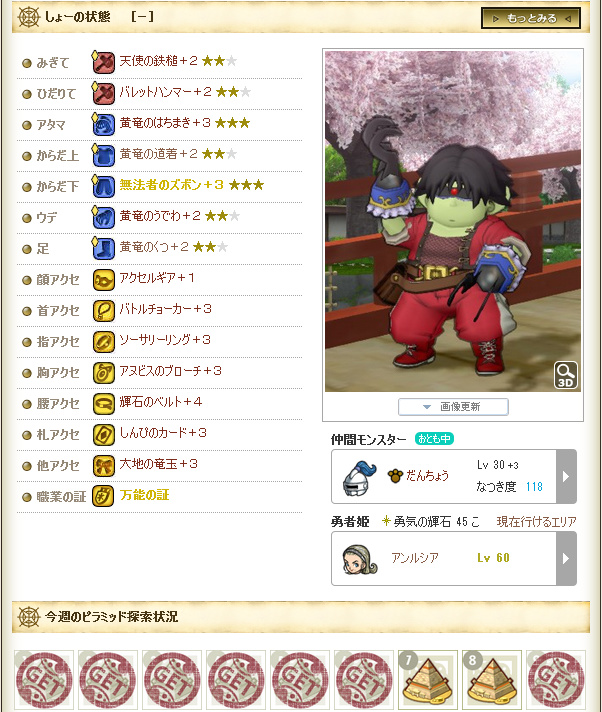The height and width of the screenshot is (712, 602).
Task: Select pyramid number 8 thumbnail
Action: coord(492,679)
